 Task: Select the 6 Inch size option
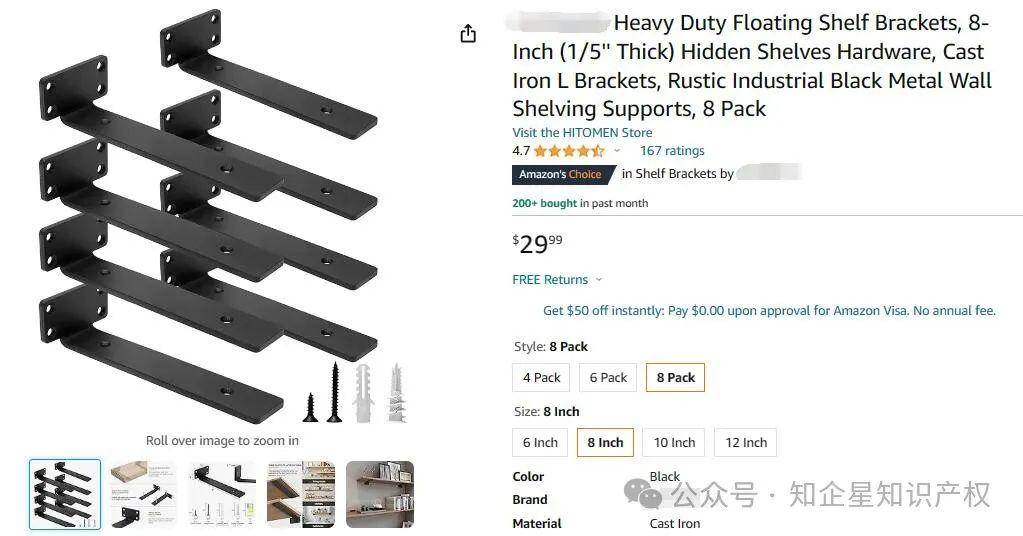(x=540, y=443)
